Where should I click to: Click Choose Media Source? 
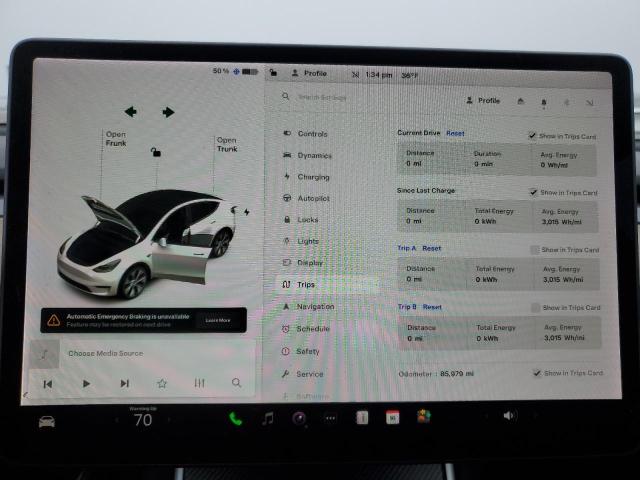pos(106,353)
